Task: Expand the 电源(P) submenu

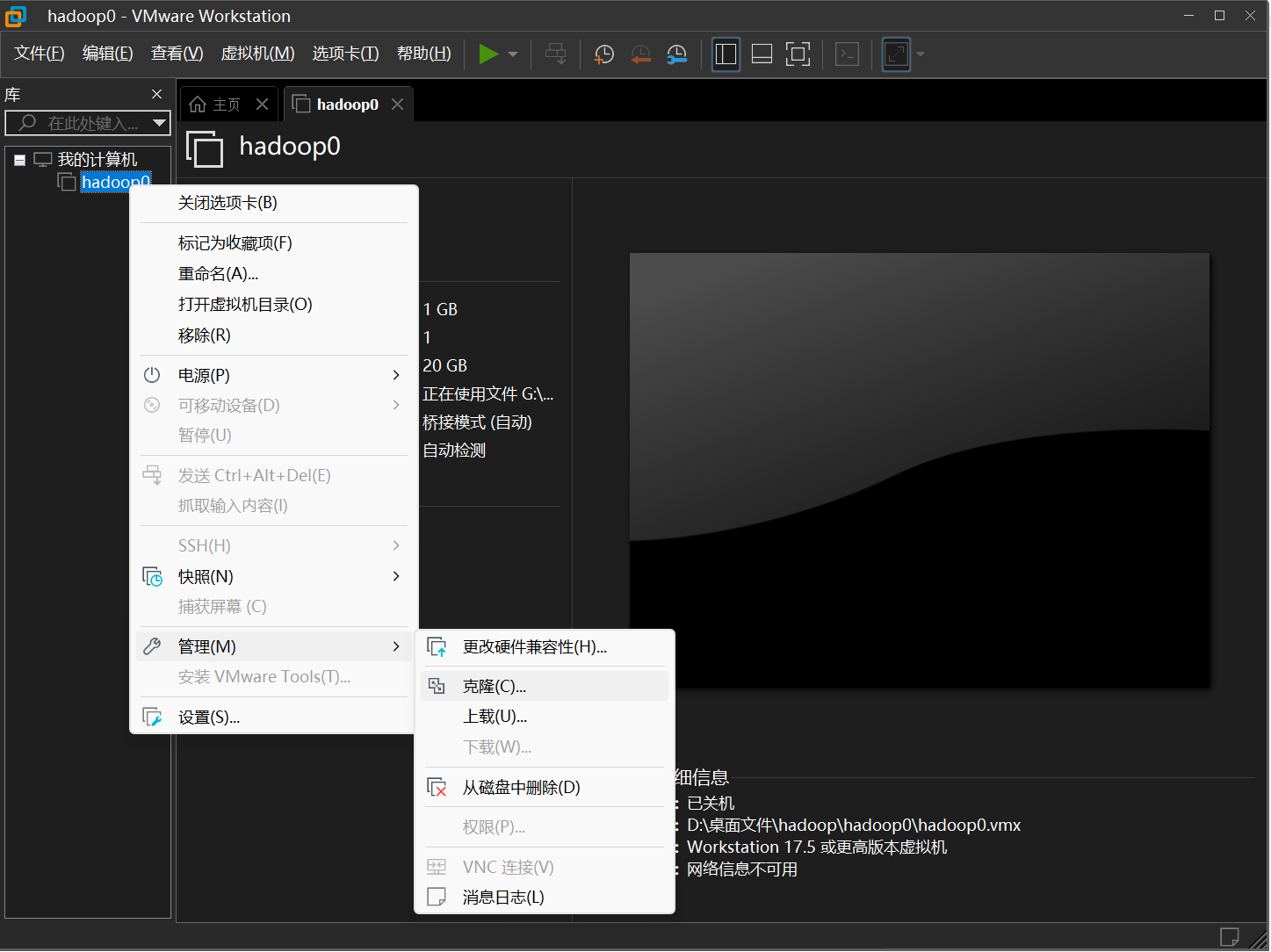Action: click(274, 375)
